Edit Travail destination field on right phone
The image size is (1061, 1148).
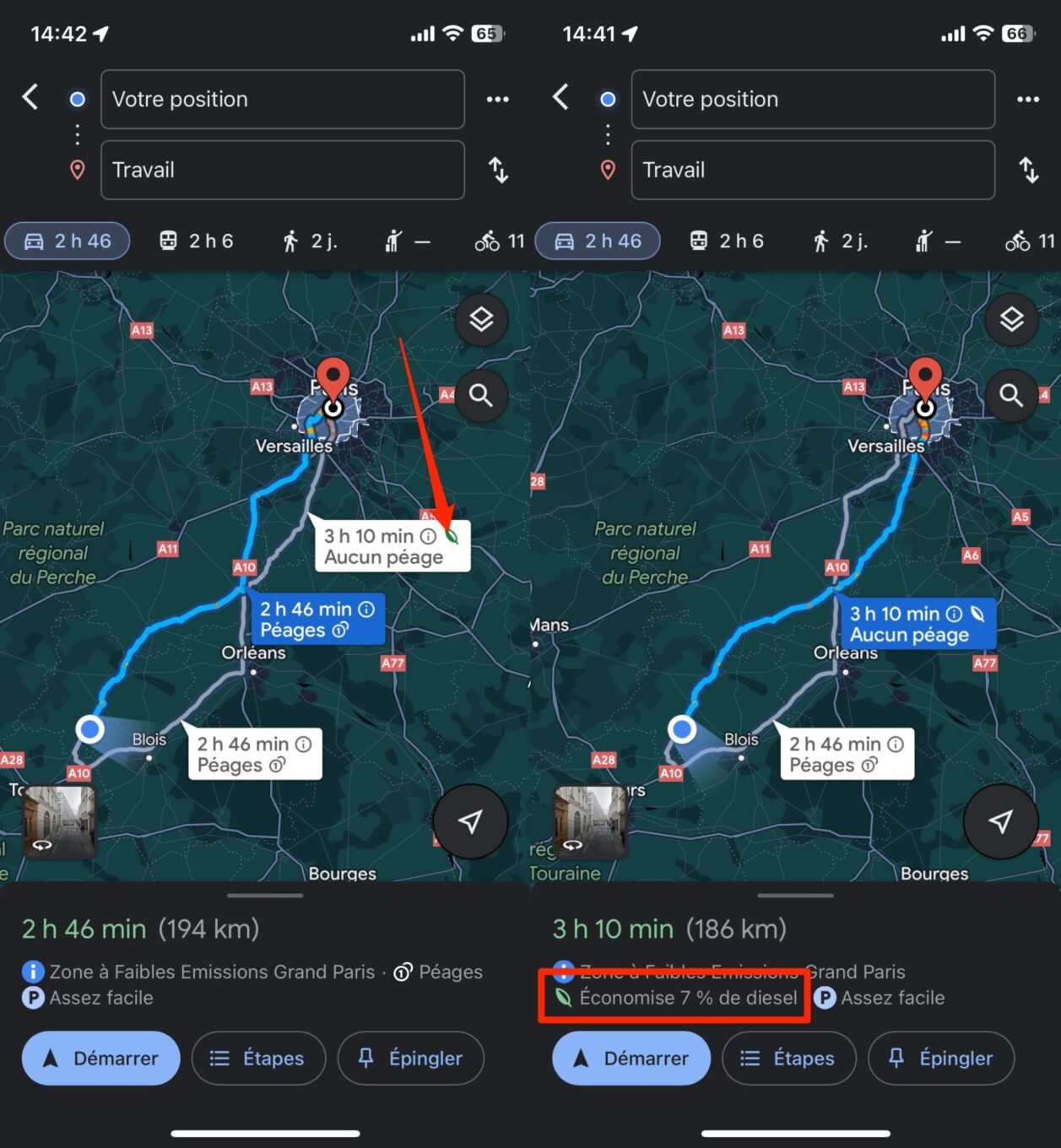pos(813,171)
